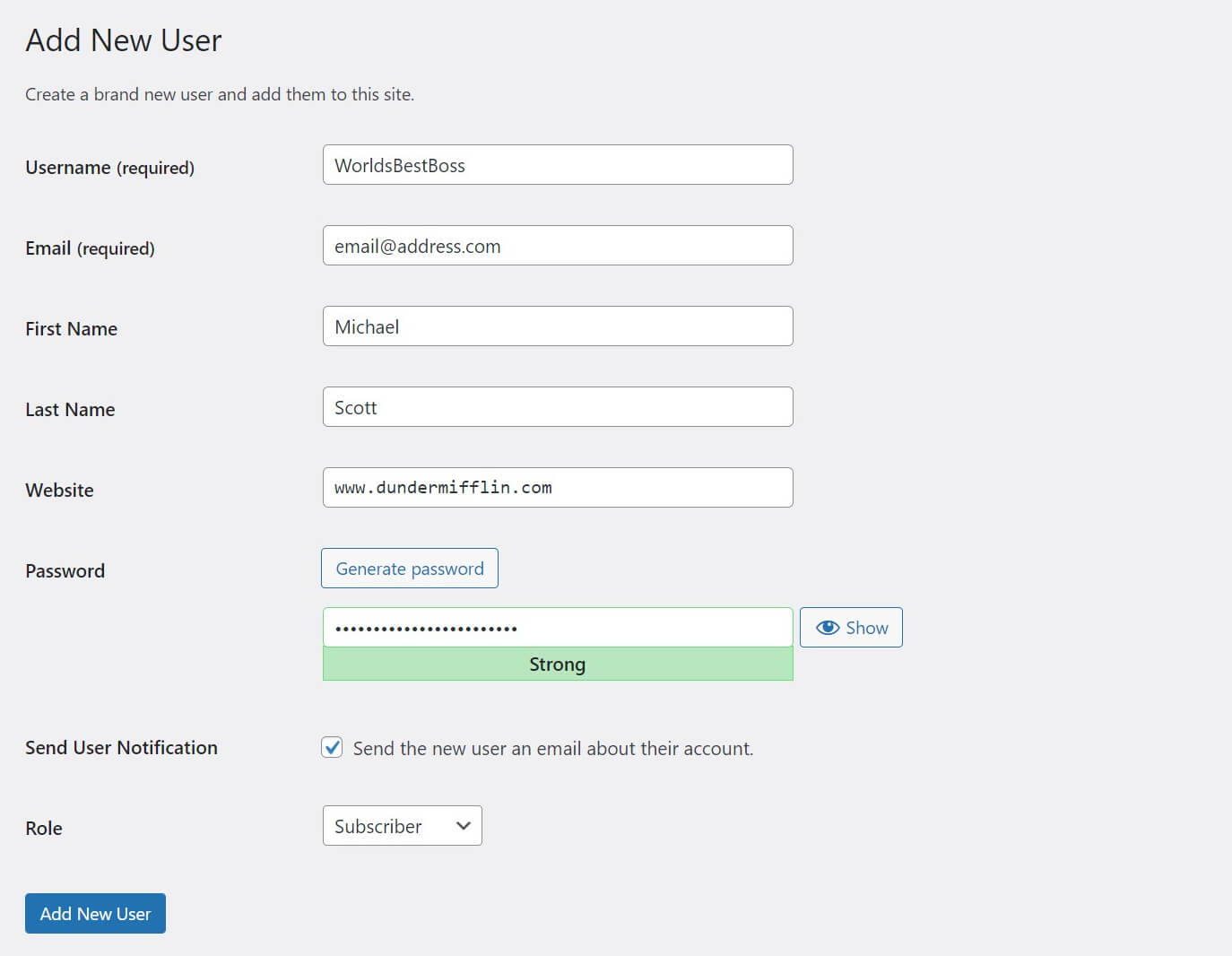
Task: Click the Email (required) label
Action: 89,248
